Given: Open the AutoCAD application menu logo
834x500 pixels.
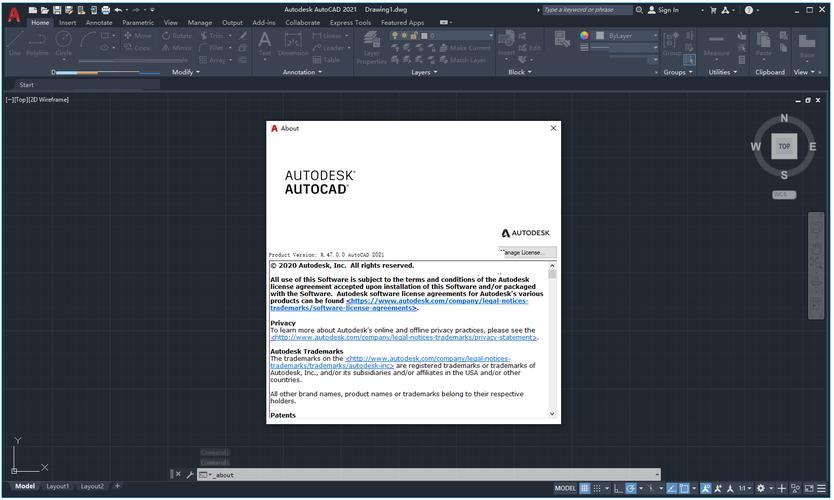Looking at the screenshot, I should tap(14, 15).
